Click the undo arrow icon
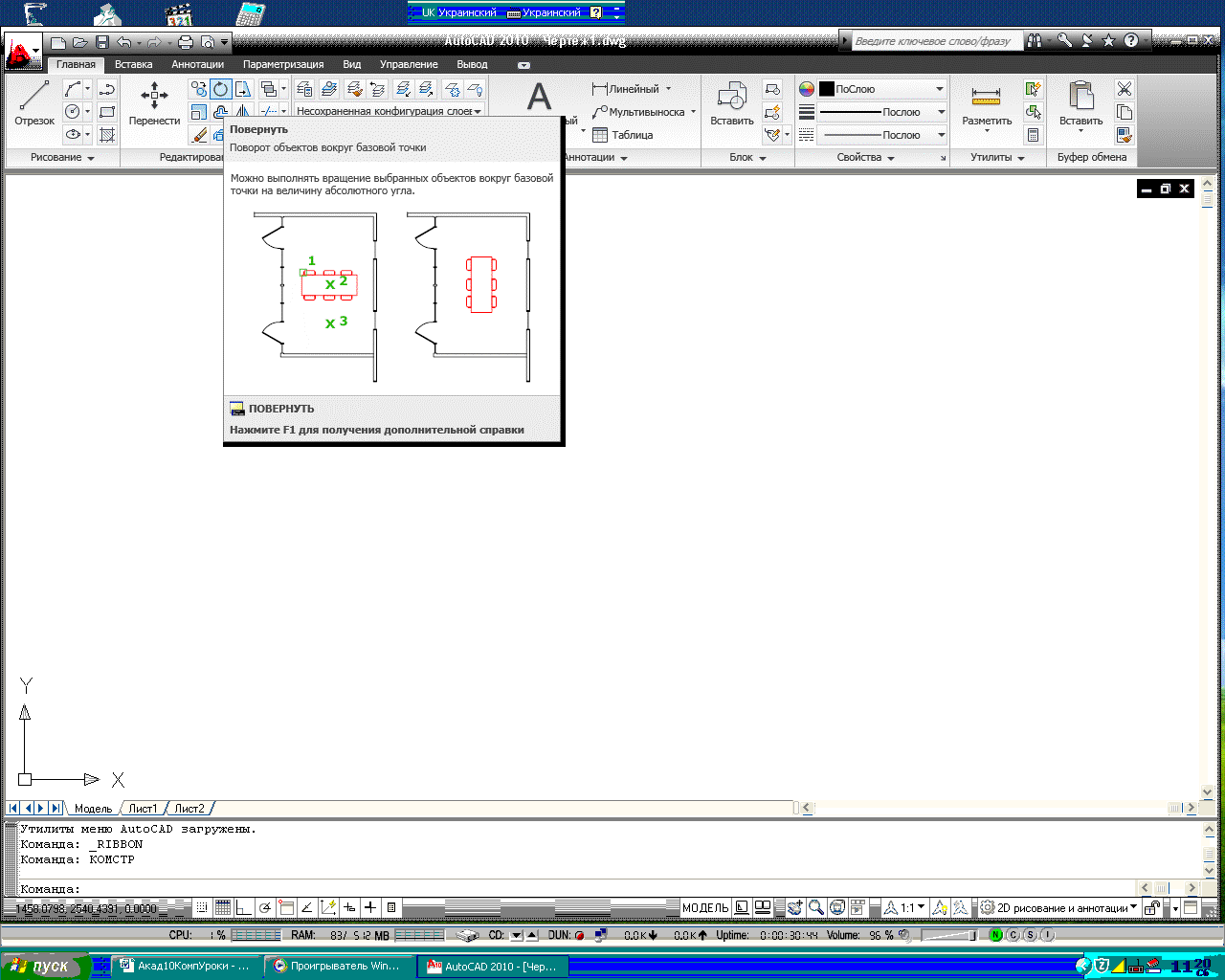1225x980 pixels. tap(124, 42)
